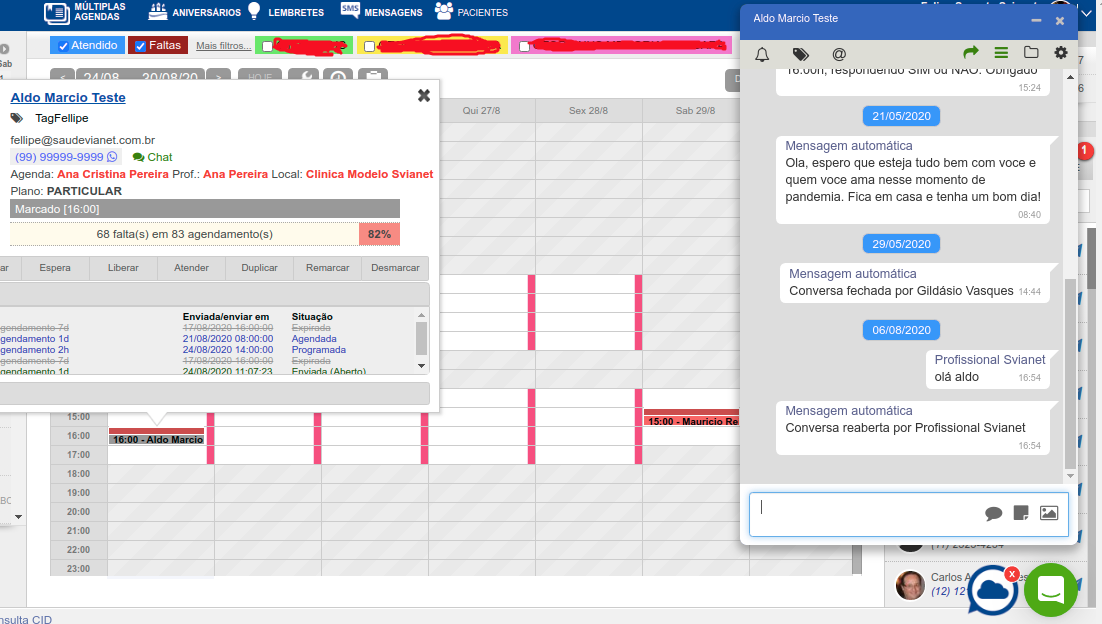This screenshot has height=624, width=1102.
Task: Go to previous week arrow
Action: point(63,75)
